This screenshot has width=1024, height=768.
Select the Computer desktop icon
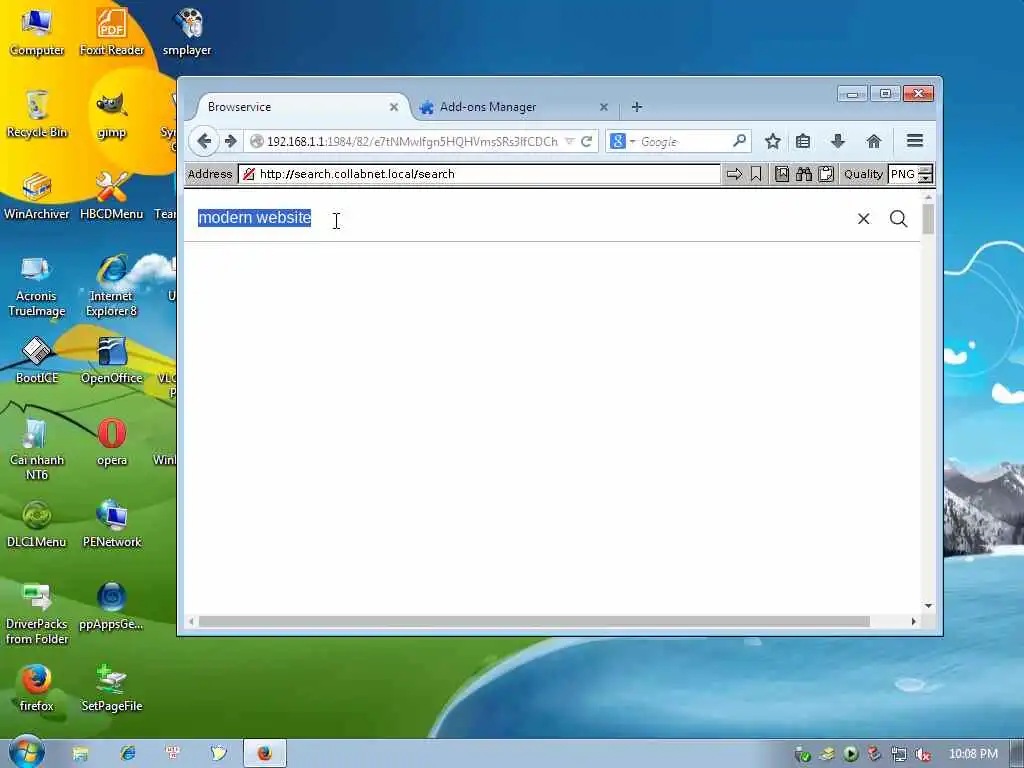point(37,33)
